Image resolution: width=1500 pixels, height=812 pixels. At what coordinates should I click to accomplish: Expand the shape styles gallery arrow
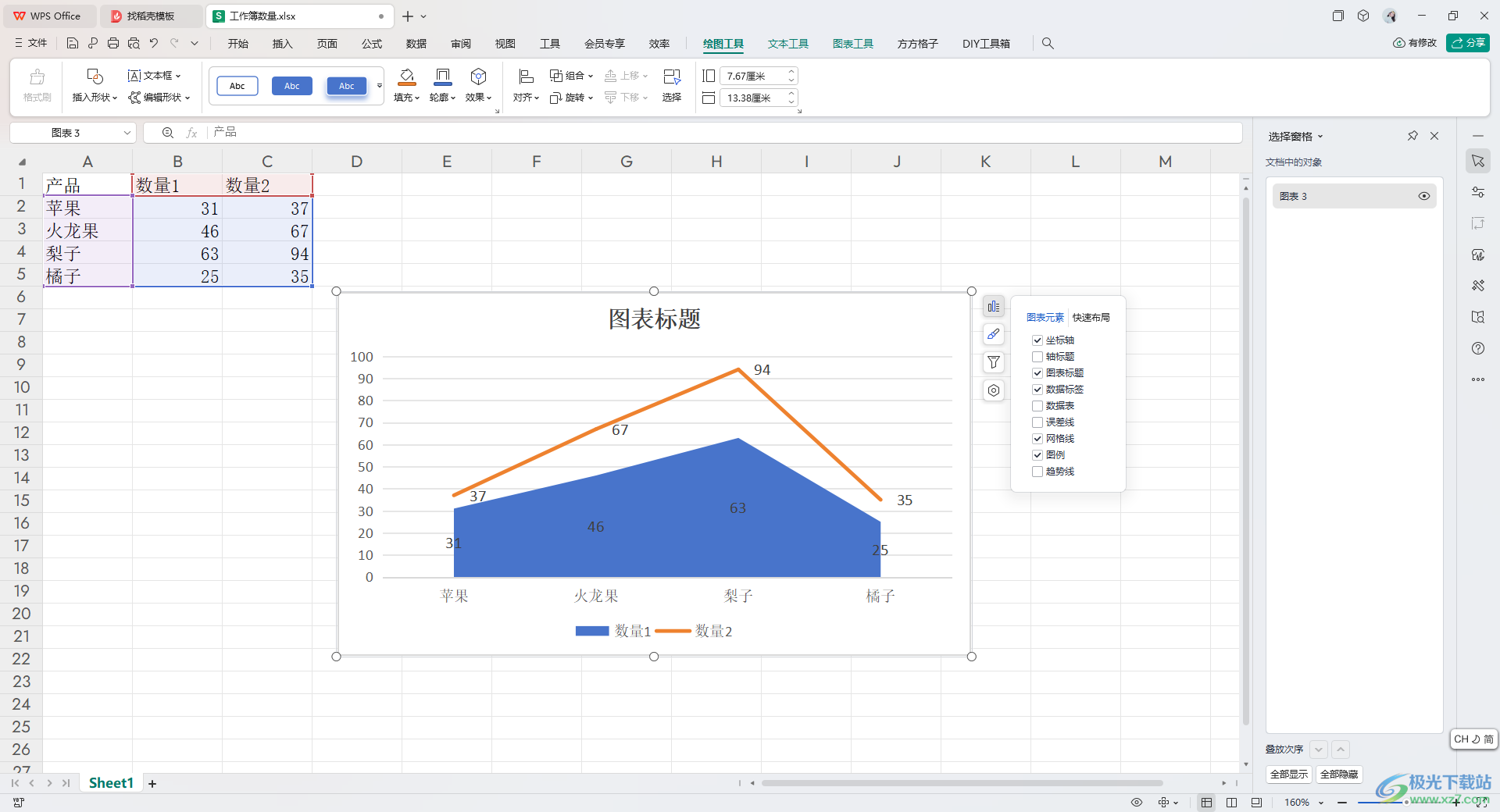click(380, 86)
